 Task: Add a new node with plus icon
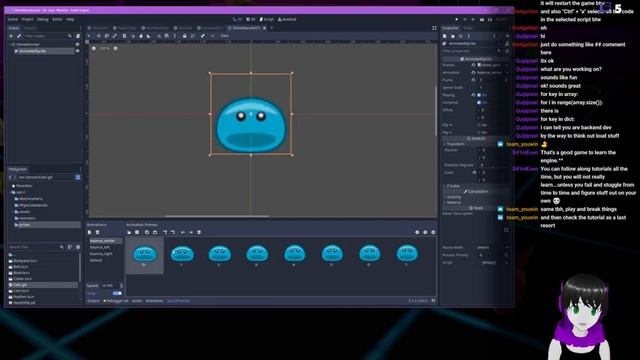coord(11,36)
